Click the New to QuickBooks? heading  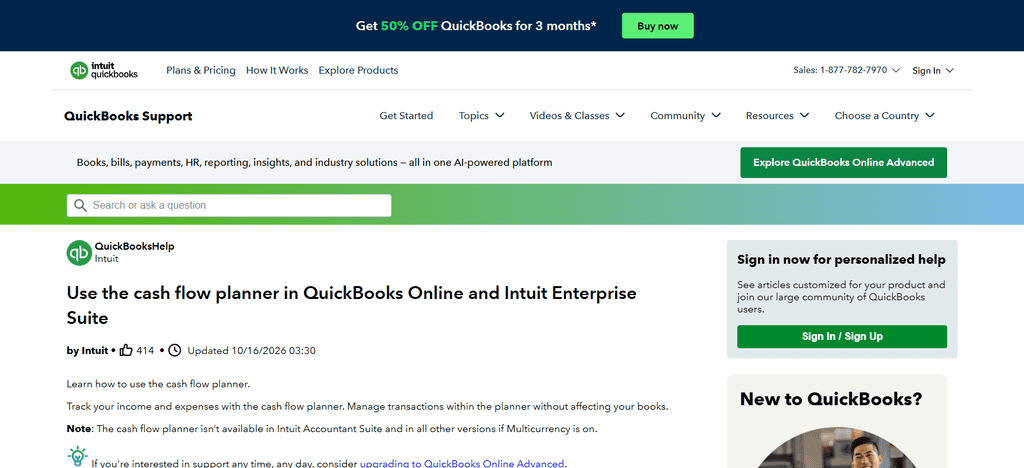coord(831,399)
